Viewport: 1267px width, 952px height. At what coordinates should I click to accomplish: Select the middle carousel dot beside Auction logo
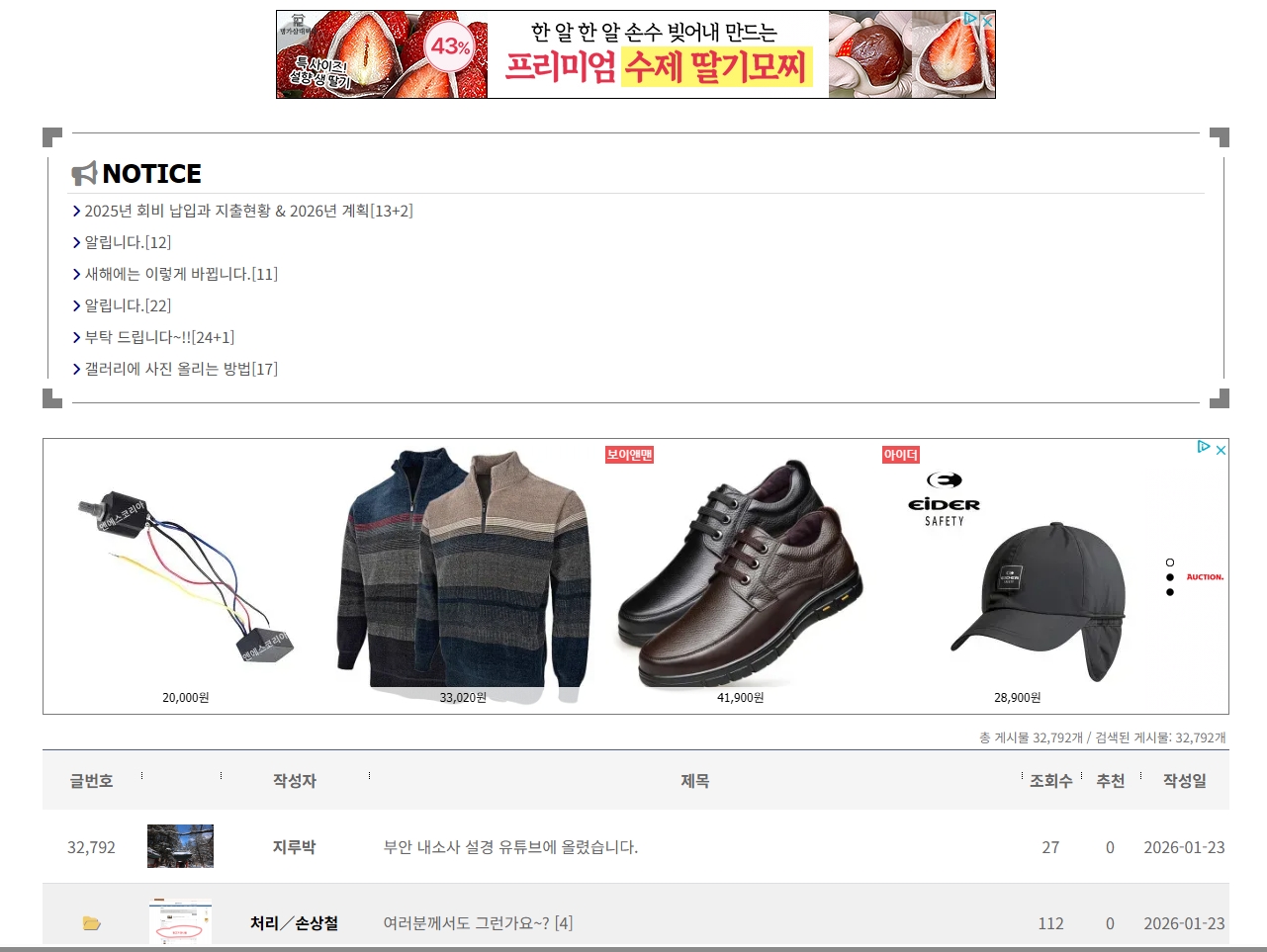(x=1170, y=577)
